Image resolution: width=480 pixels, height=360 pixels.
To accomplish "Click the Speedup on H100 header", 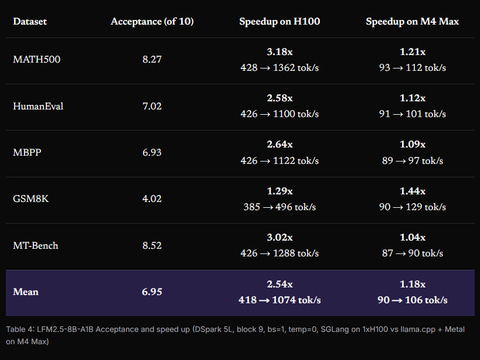I will 279,22.
